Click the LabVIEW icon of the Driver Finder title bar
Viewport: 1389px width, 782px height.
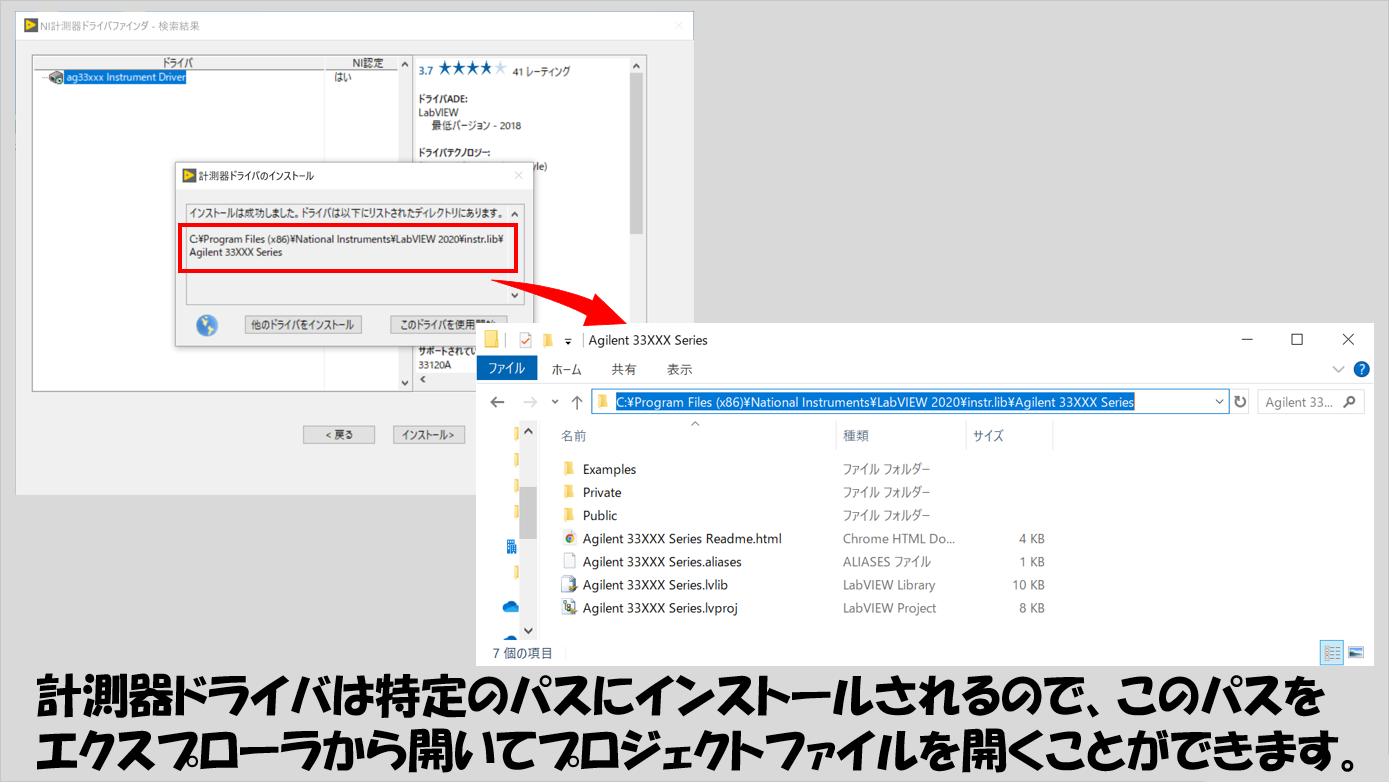pyautogui.click(x=32, y=25)
